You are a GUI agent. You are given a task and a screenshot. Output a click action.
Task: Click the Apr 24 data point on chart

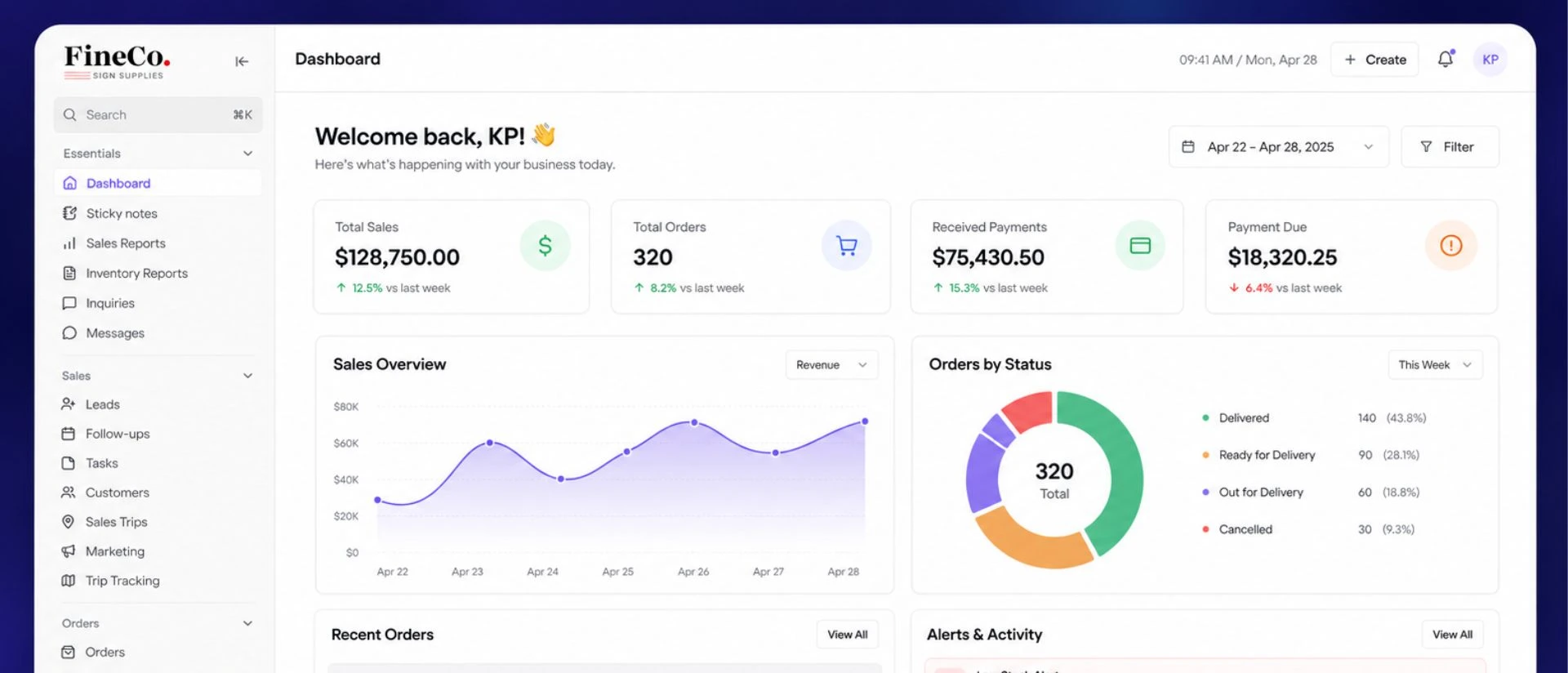point(560,479)
